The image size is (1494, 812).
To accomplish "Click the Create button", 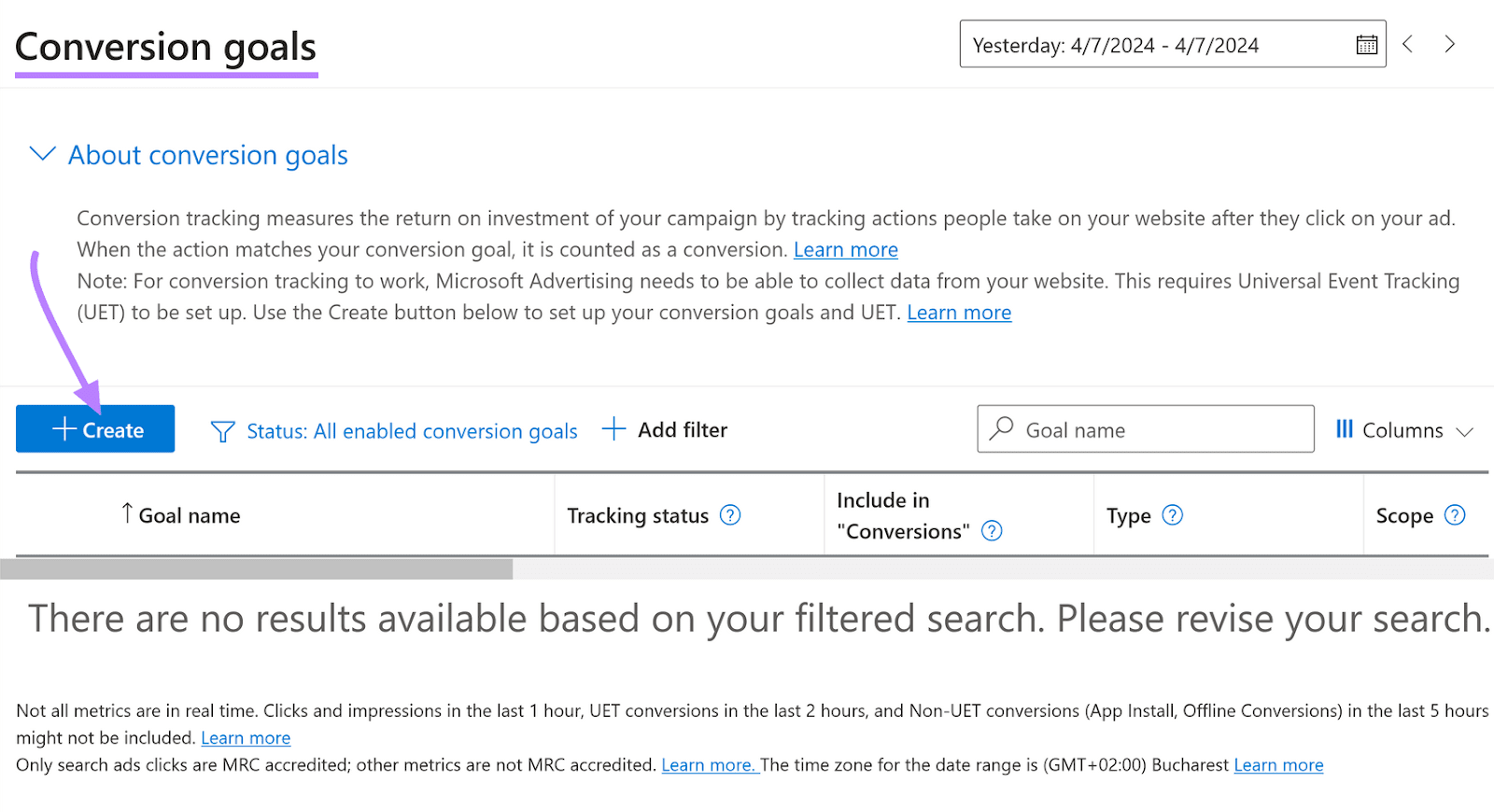I will [95, 429].
